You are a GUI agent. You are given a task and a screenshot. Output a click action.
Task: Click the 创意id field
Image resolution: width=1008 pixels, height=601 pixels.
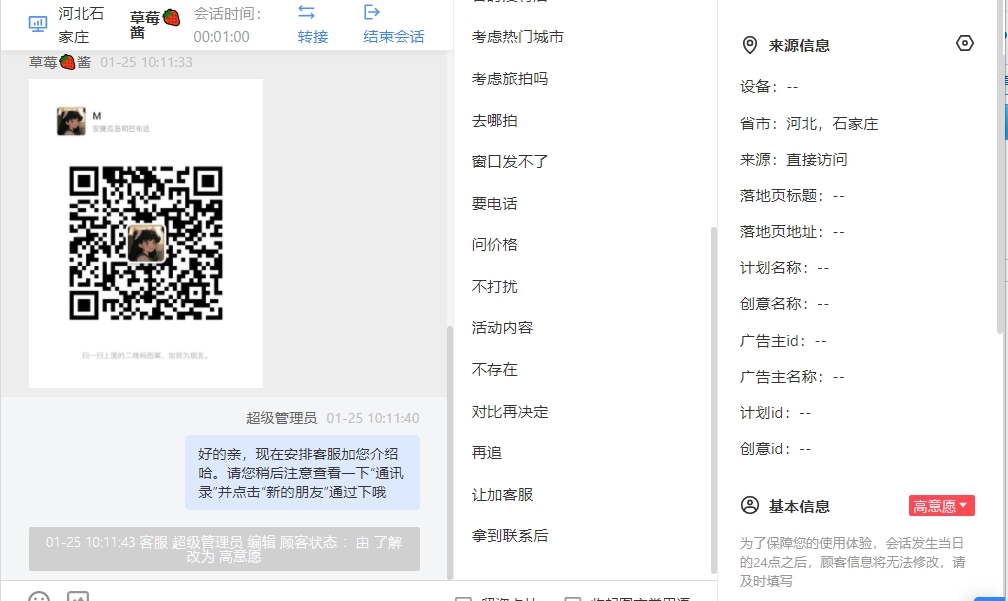pyautogui.click(x=775, y=449)
